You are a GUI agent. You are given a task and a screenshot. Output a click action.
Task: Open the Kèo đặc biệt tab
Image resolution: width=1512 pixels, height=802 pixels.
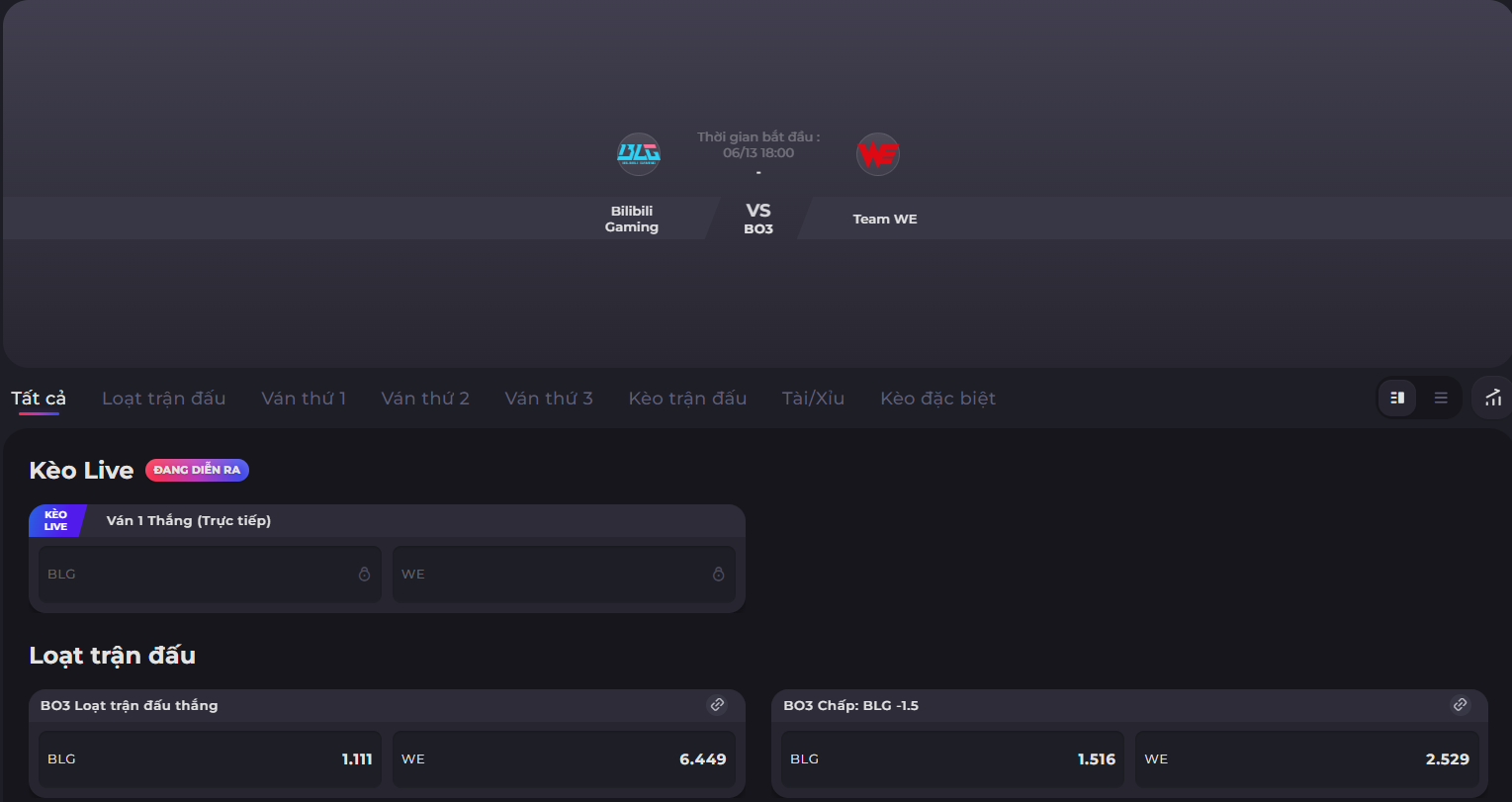click(x=937, y=399)
